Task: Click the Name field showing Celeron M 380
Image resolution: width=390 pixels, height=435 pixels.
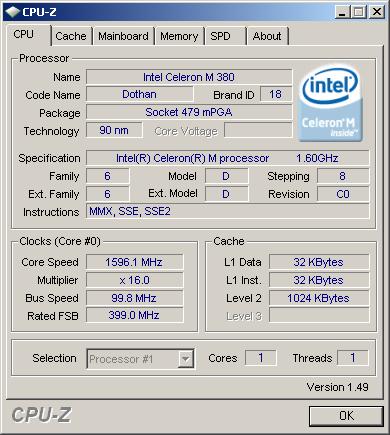Action: click(x=189, y=77)
